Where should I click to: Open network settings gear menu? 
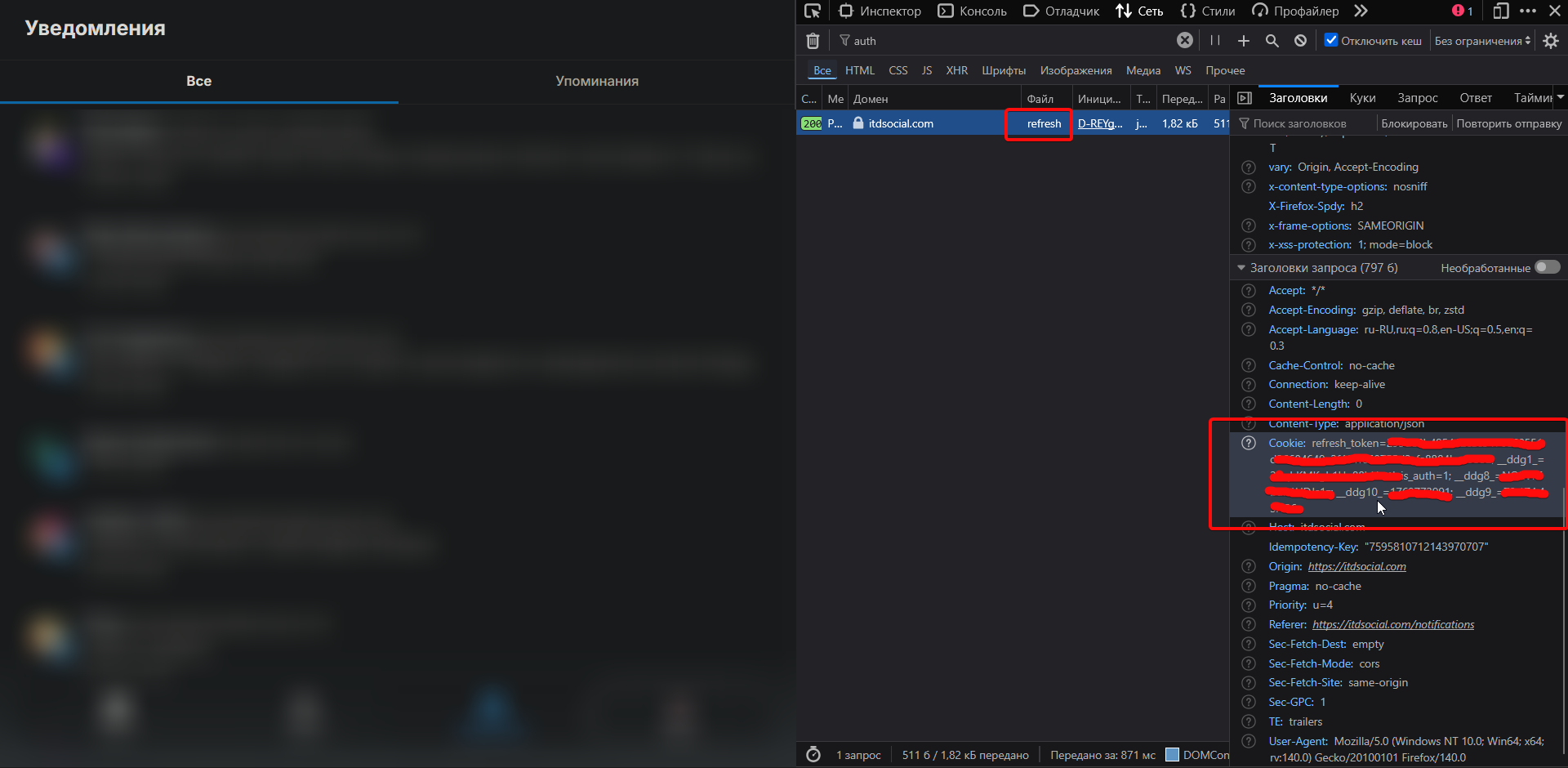coord(1551,41)
